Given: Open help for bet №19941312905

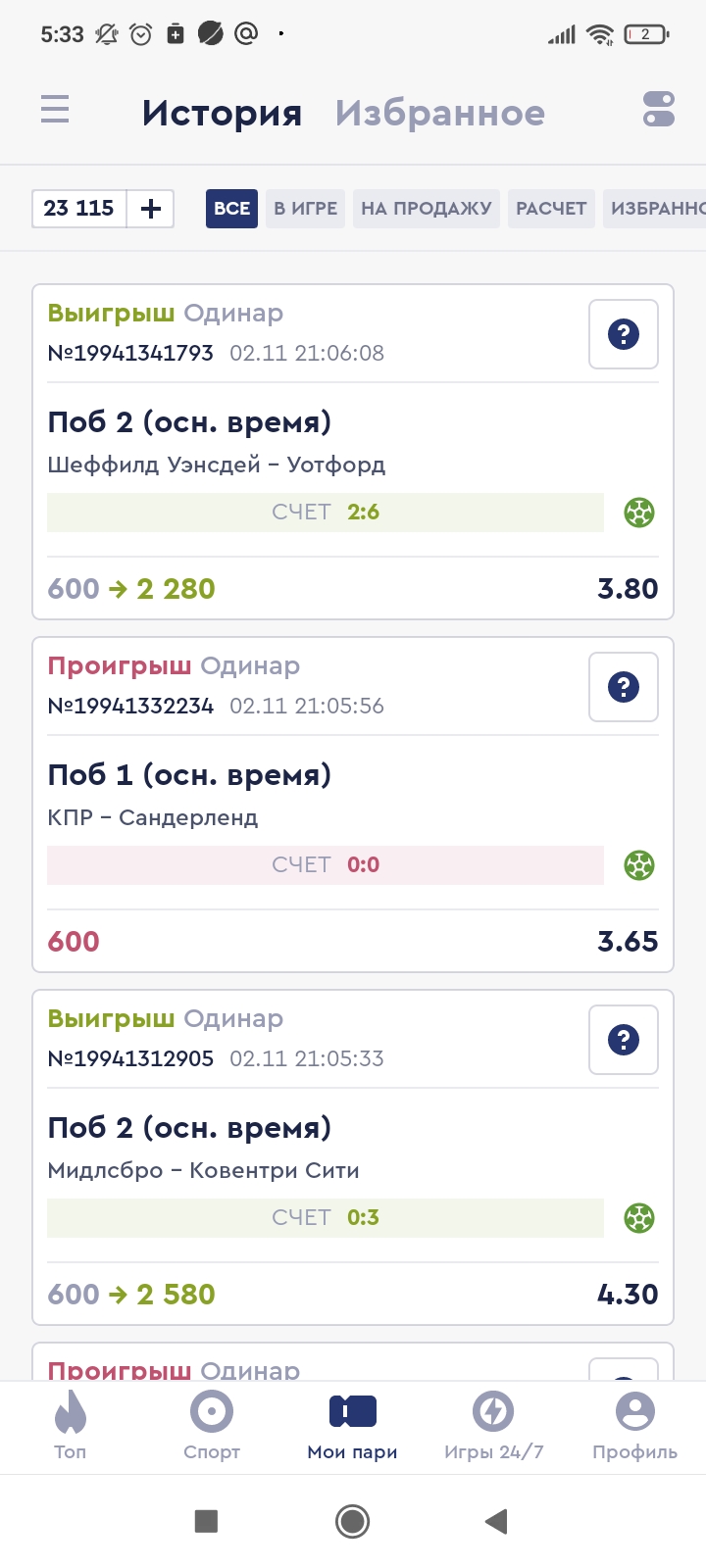Looking at the screenshot, I should 624,1040.
